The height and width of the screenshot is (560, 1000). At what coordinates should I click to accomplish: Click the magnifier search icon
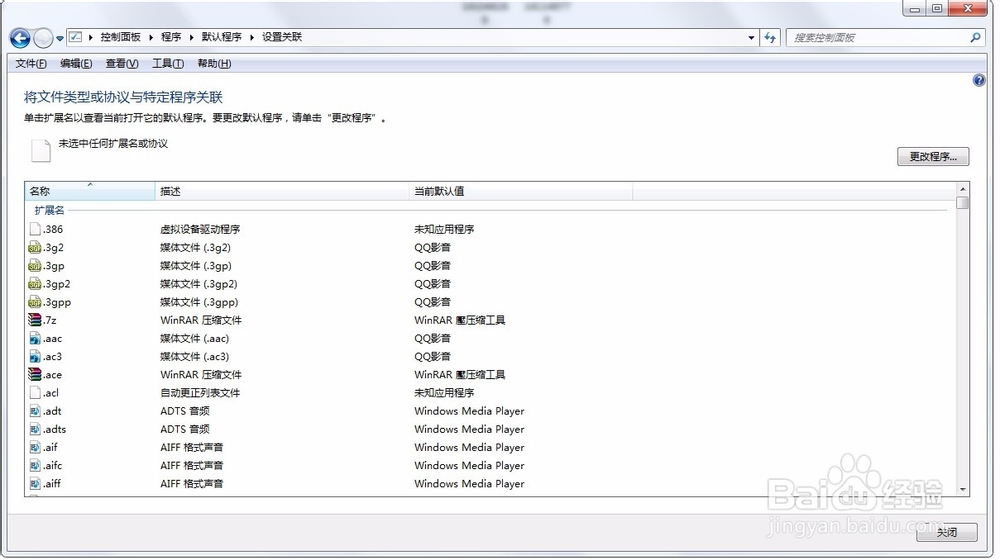click(975, 38)
